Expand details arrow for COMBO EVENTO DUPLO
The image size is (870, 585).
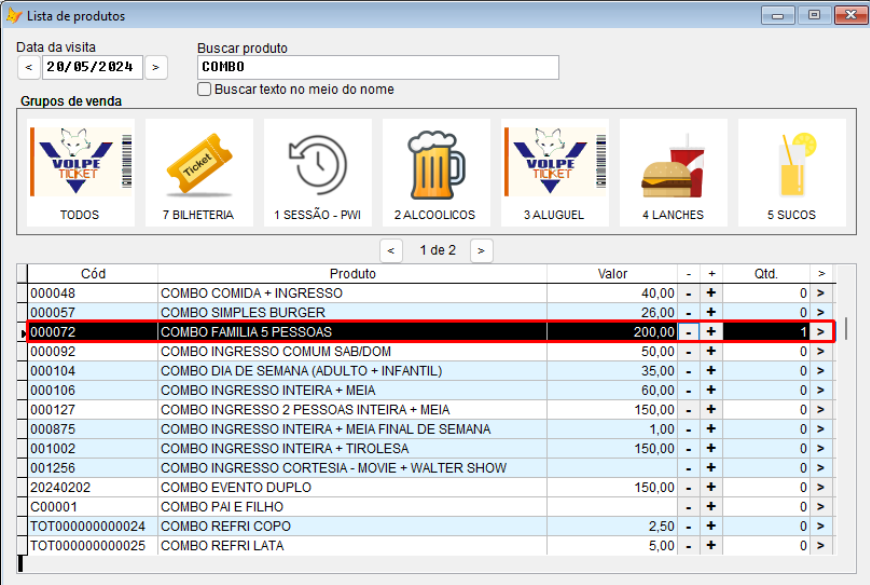pos(821,488)
